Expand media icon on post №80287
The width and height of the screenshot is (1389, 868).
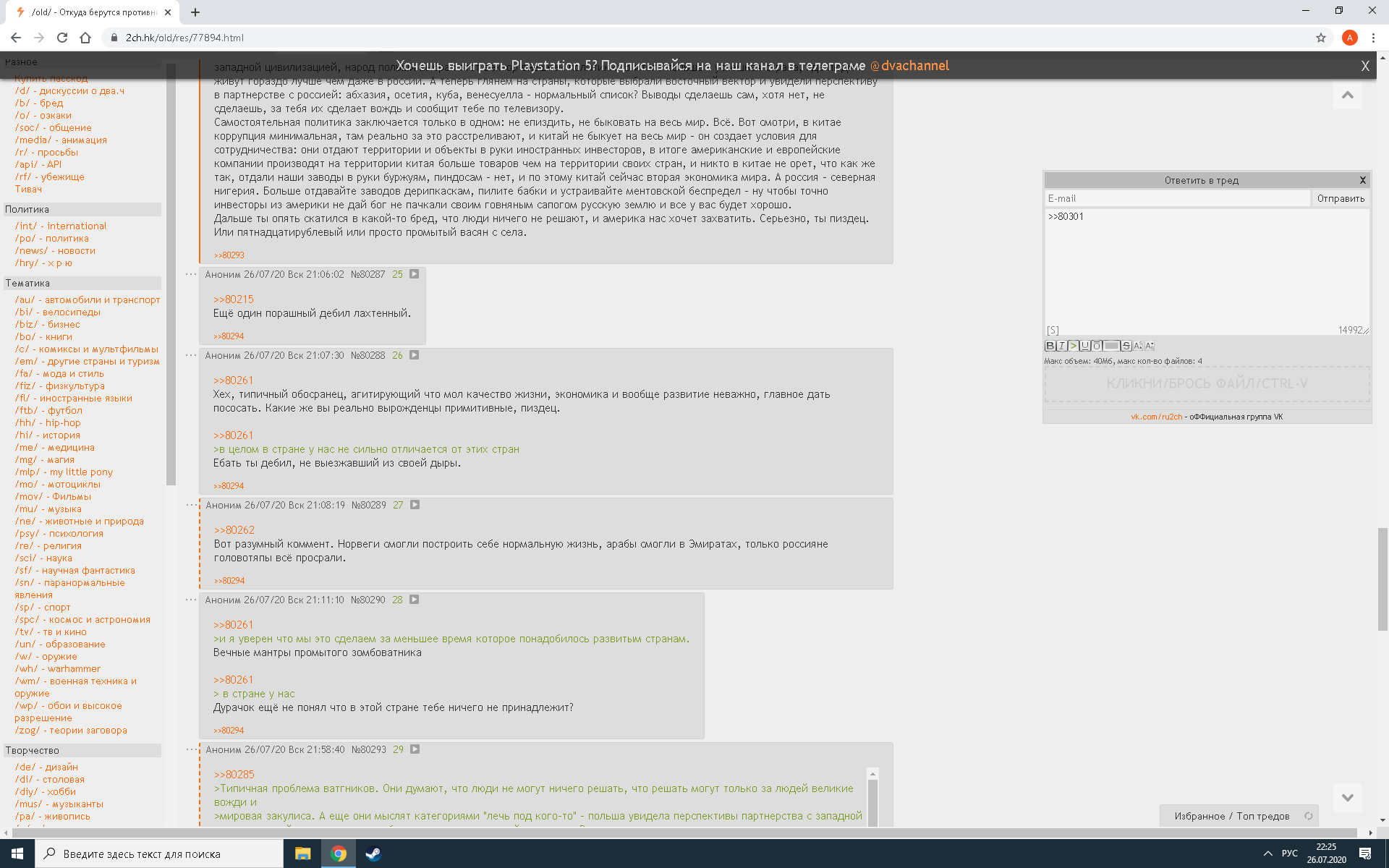coord(415,274)
